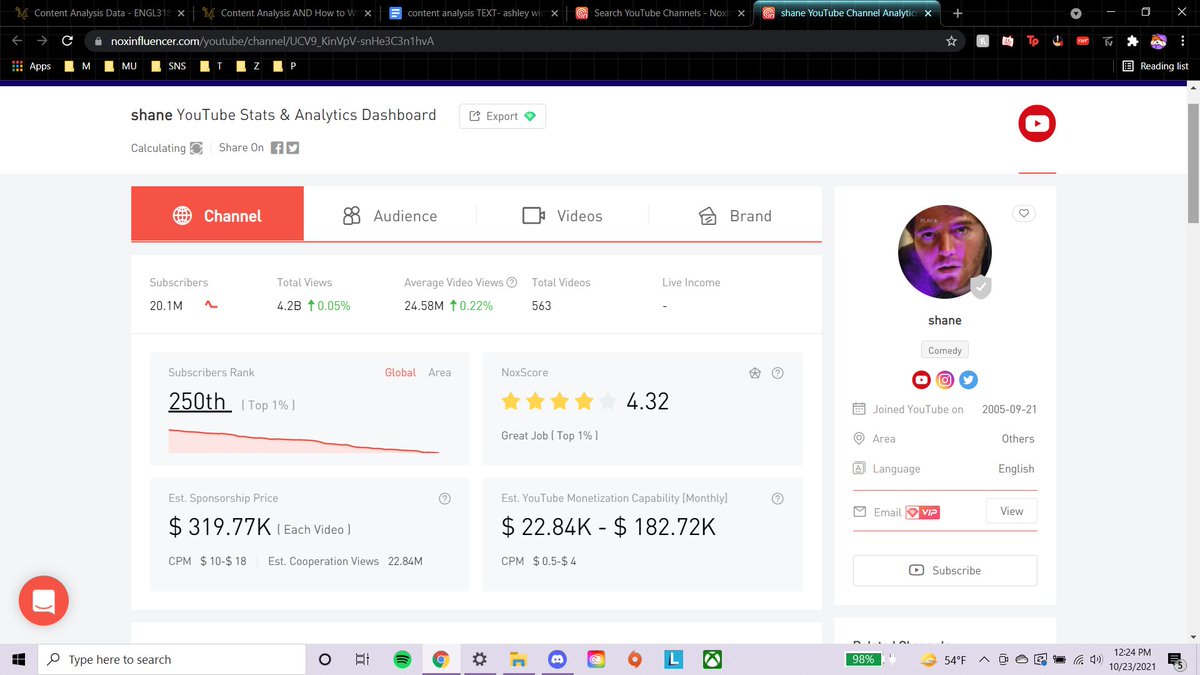
Task: Open shane's Twitter profile icon
Action: [968, 380]
